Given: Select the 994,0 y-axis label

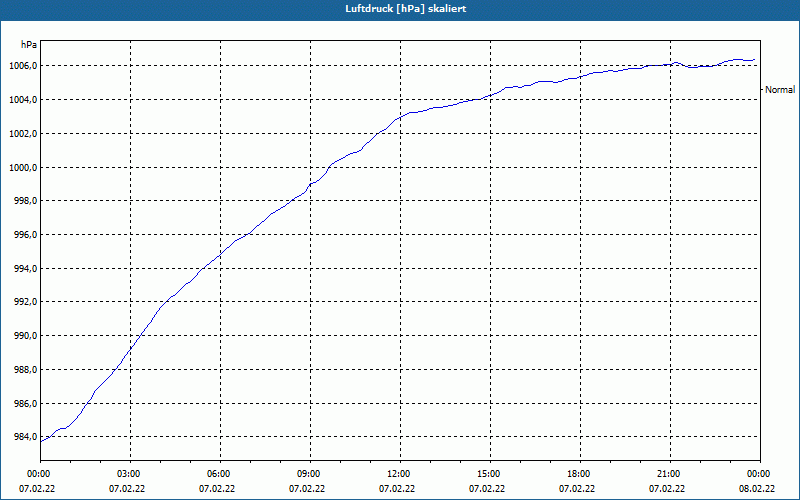Looking at the screenshot, I should [25, 268].
